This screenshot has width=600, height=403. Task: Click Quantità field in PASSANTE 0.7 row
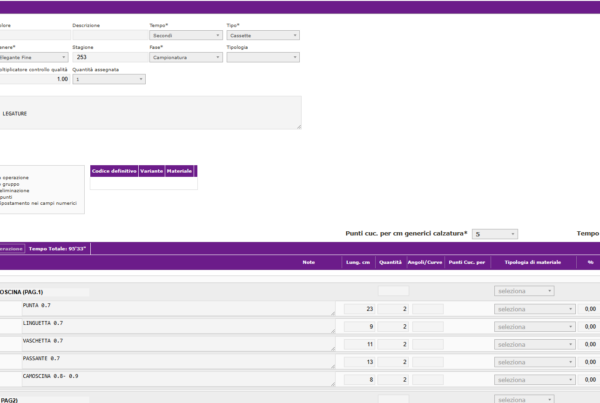pos(393,362)
